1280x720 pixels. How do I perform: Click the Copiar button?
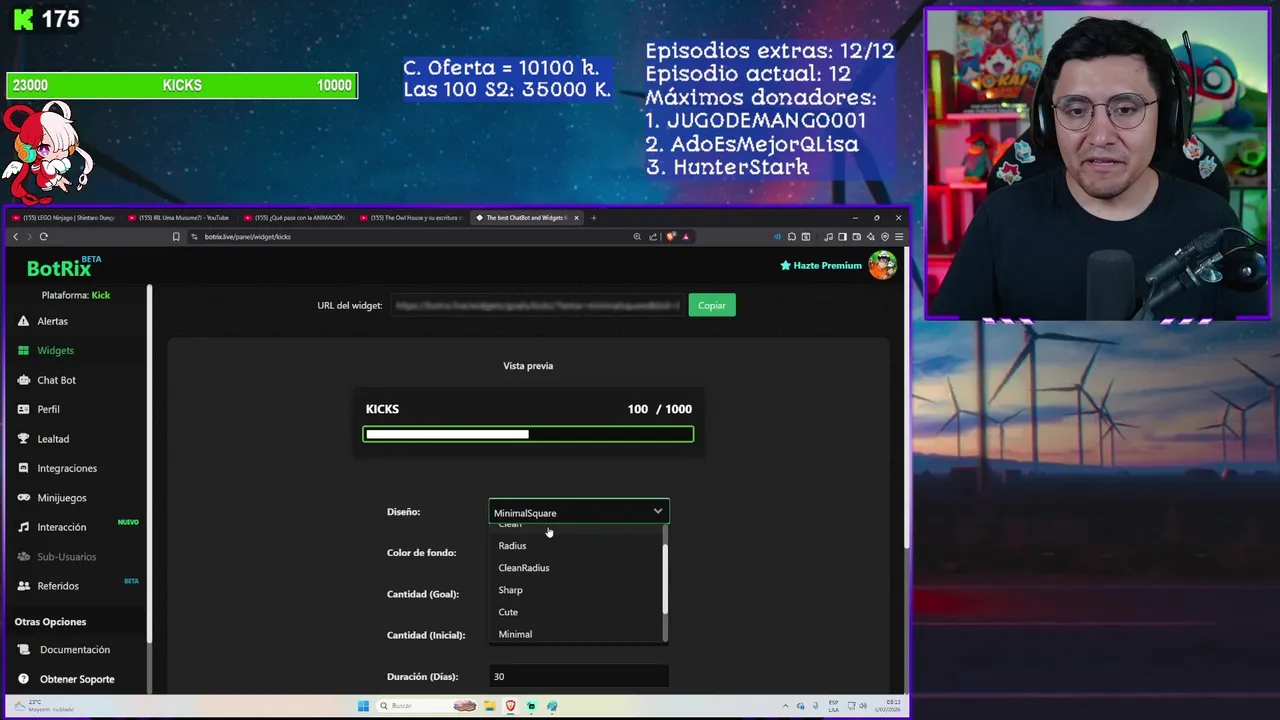(x=712, y=305)
